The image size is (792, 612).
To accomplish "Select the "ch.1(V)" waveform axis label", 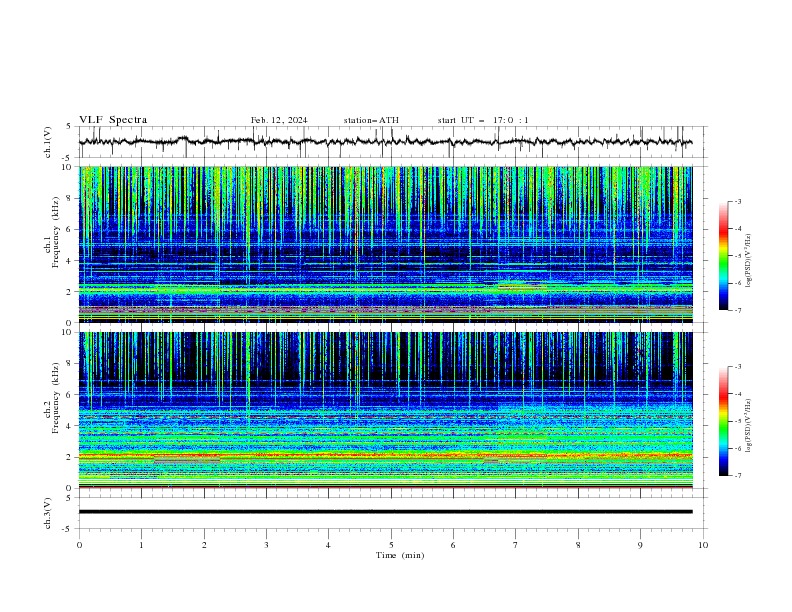I will pos(48,142).
